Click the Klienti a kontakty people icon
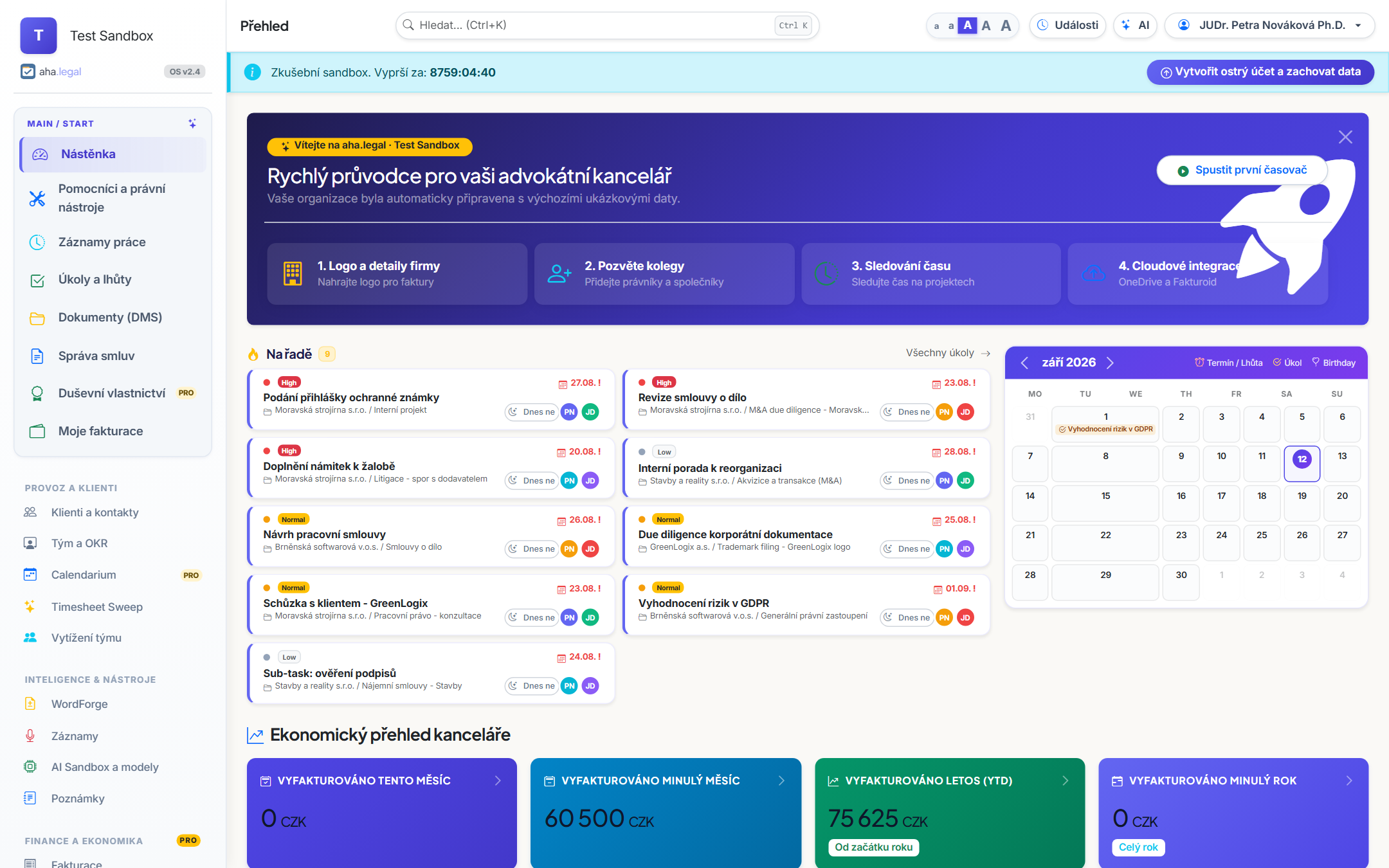This screenshot has width=1389, height=868. 30,512
